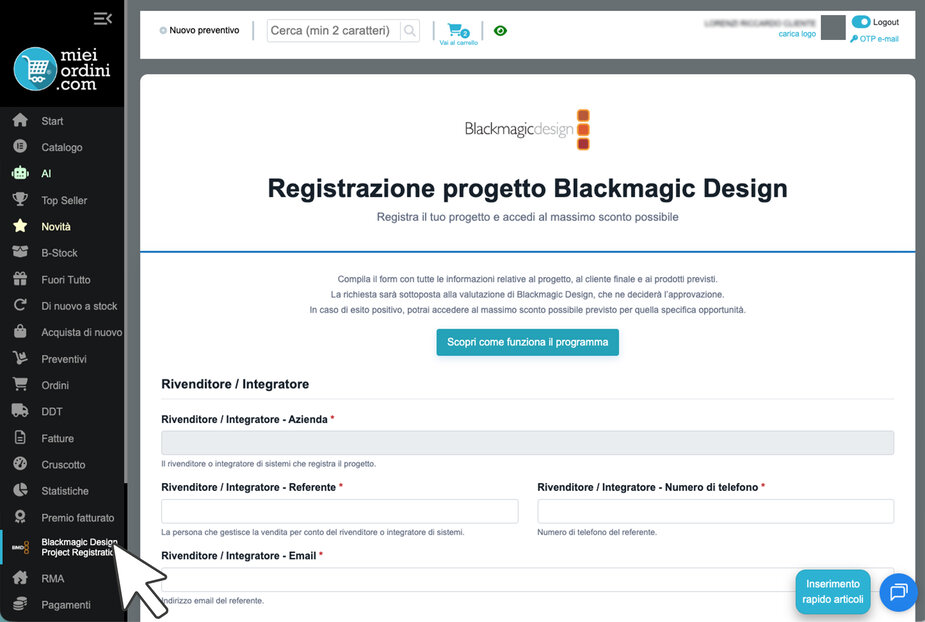Open the Statistiche menu item
925x622 pixels.
tap(63, 490)
